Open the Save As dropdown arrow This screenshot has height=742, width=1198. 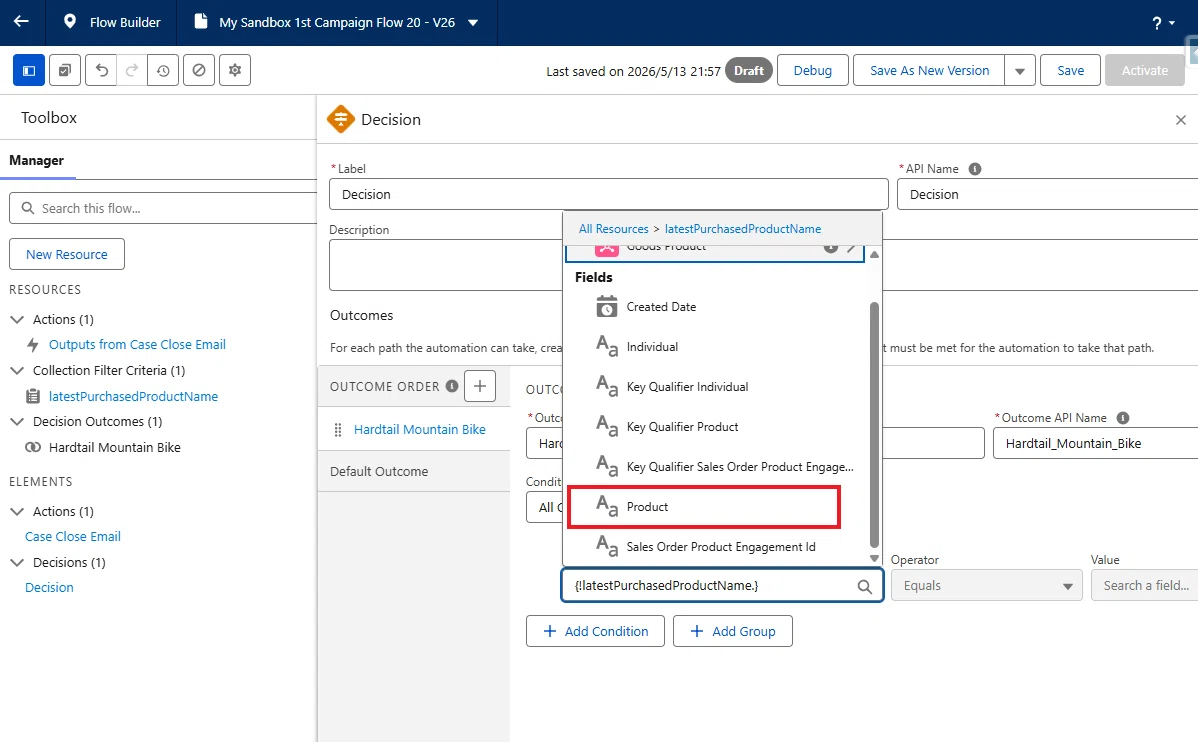click(1020, 70)
